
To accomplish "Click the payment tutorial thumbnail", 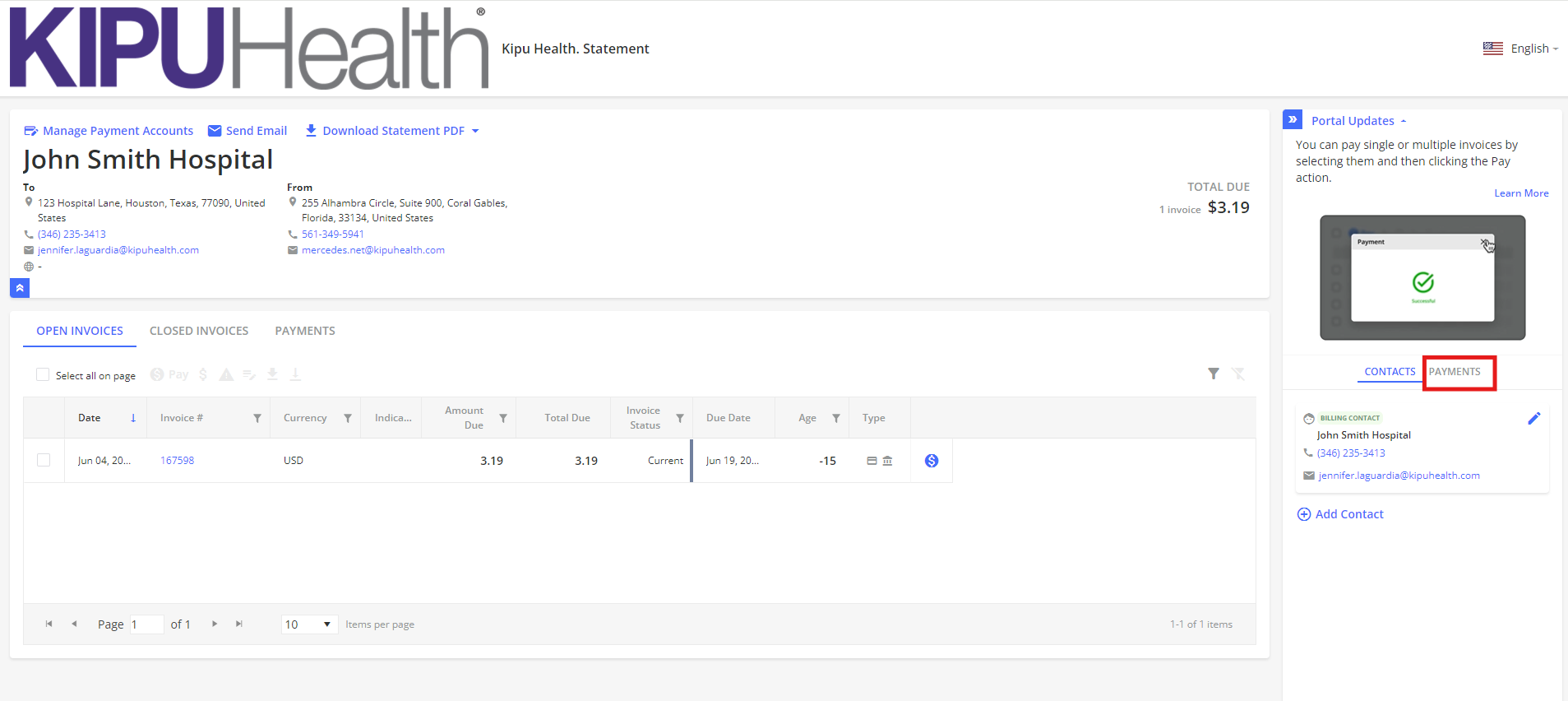I will (1422, 278).
